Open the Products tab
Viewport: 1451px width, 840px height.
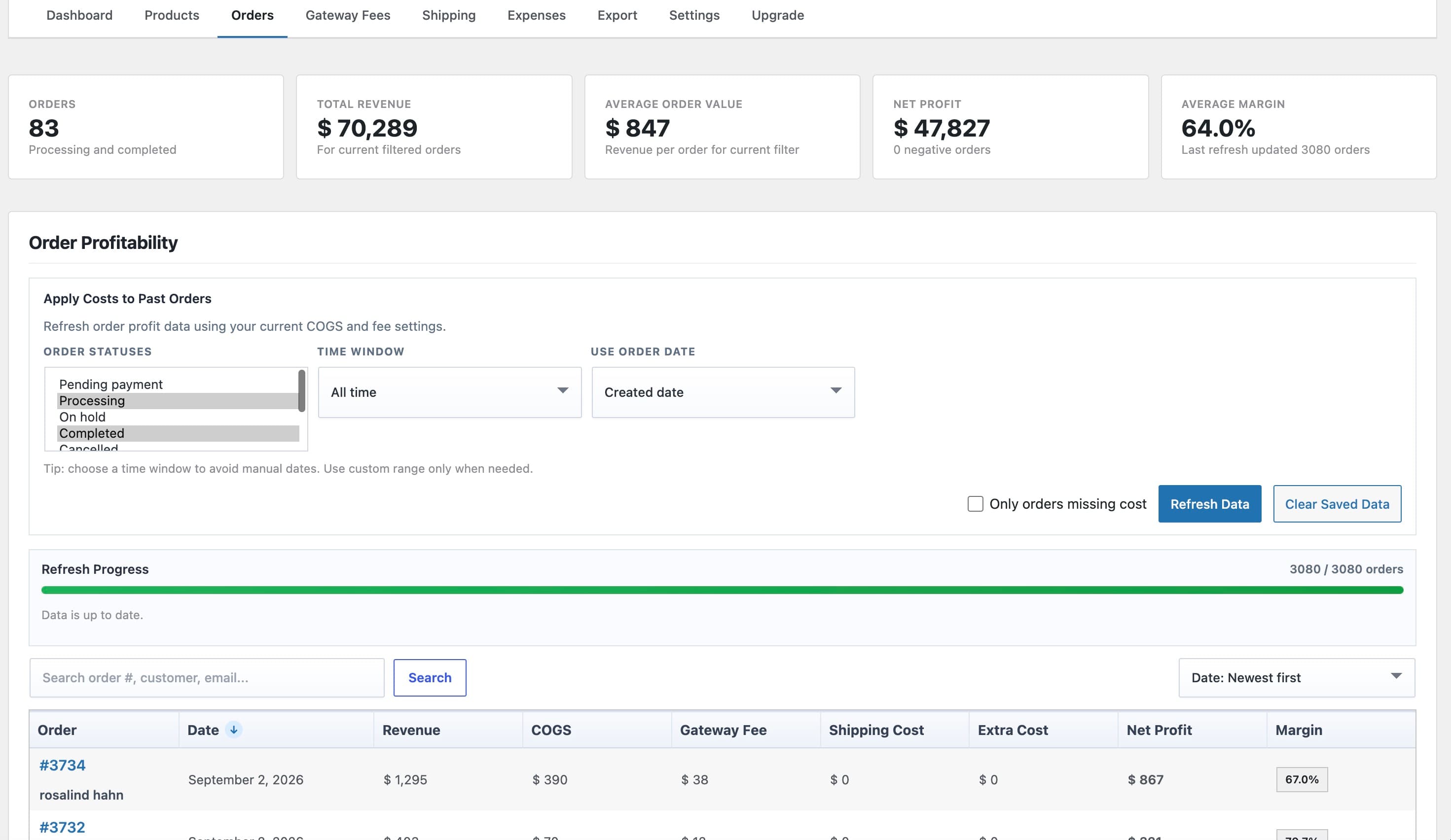[172, 16]
